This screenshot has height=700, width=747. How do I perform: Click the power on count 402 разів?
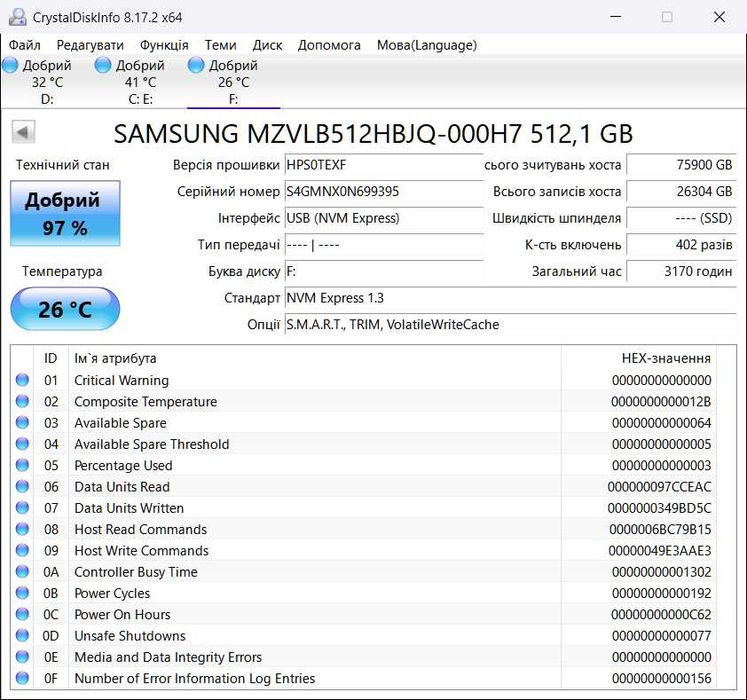(x=681, y=245)
